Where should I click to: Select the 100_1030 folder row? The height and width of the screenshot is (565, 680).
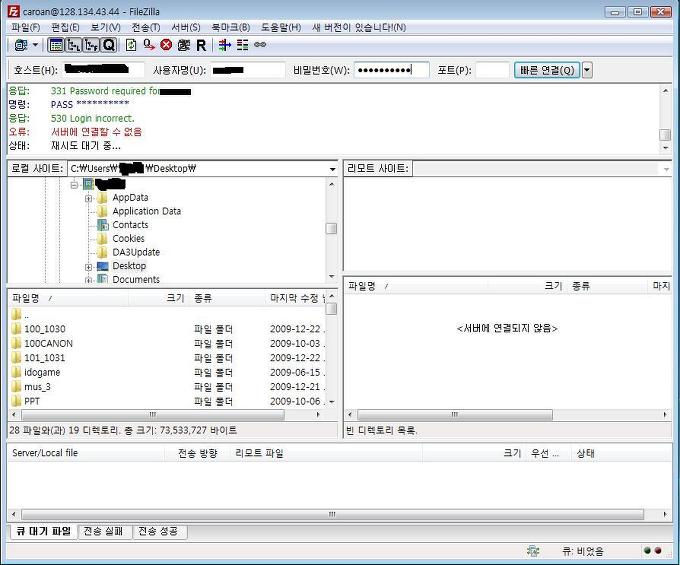167,329
